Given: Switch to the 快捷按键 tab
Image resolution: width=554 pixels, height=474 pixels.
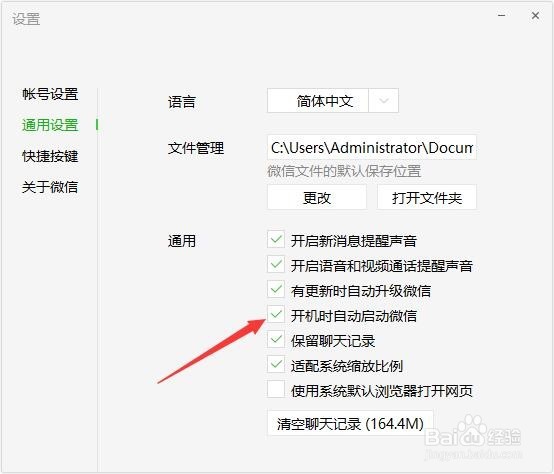Looking at the screenshot, I should click(x=50, y=156).
